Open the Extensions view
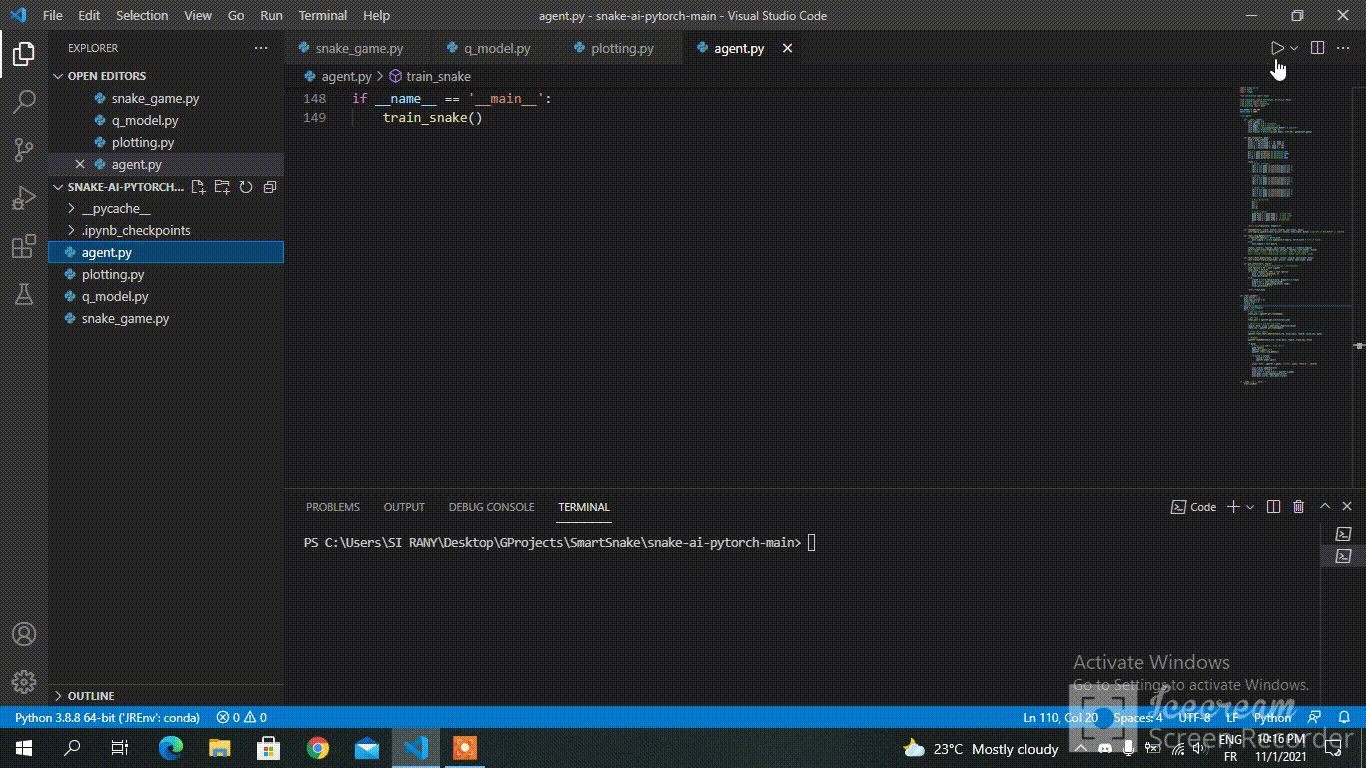 (x=24, y=247)
